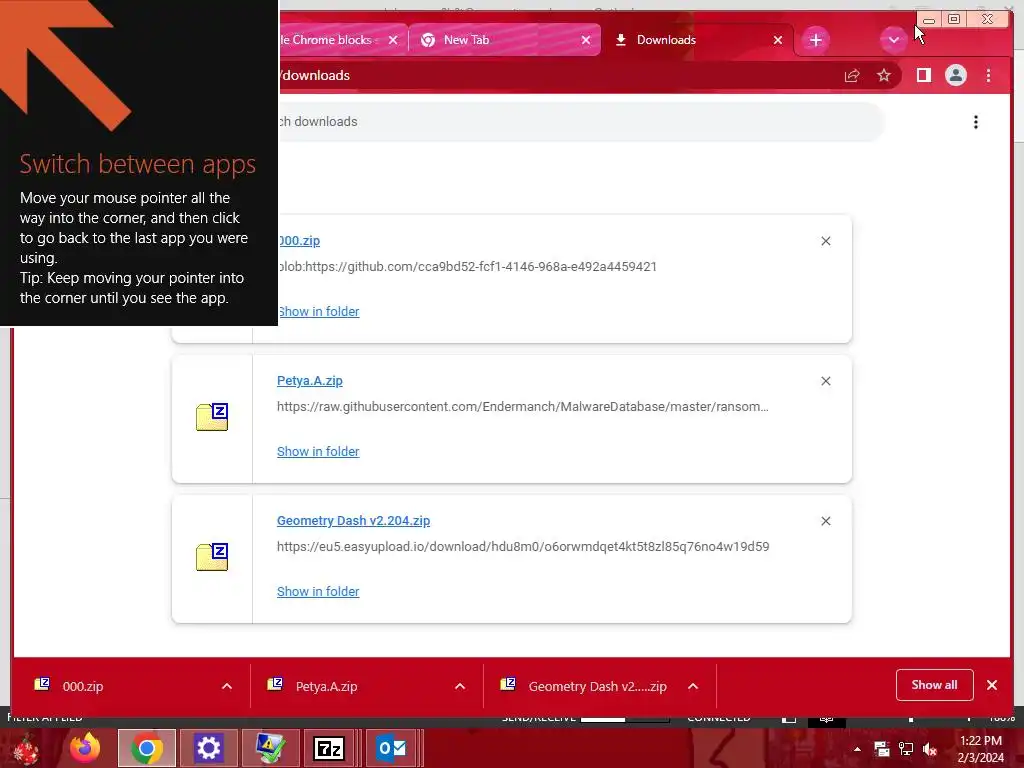
Task: Open the monitor with warning sign taskbar app
Action: tap(269, 748)
